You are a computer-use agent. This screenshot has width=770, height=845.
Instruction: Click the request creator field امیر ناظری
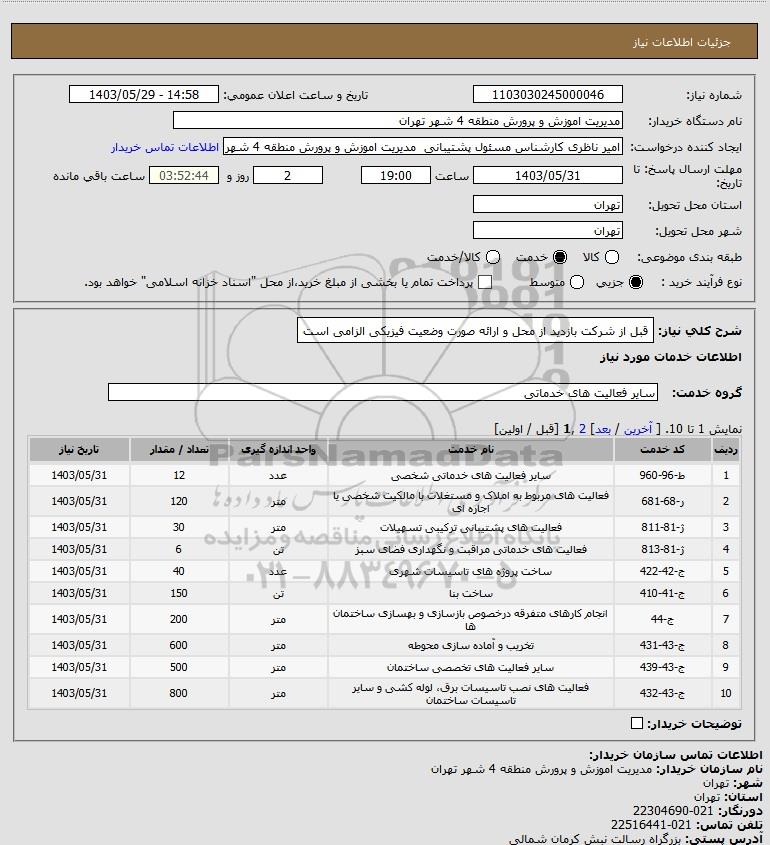[422, 147]
